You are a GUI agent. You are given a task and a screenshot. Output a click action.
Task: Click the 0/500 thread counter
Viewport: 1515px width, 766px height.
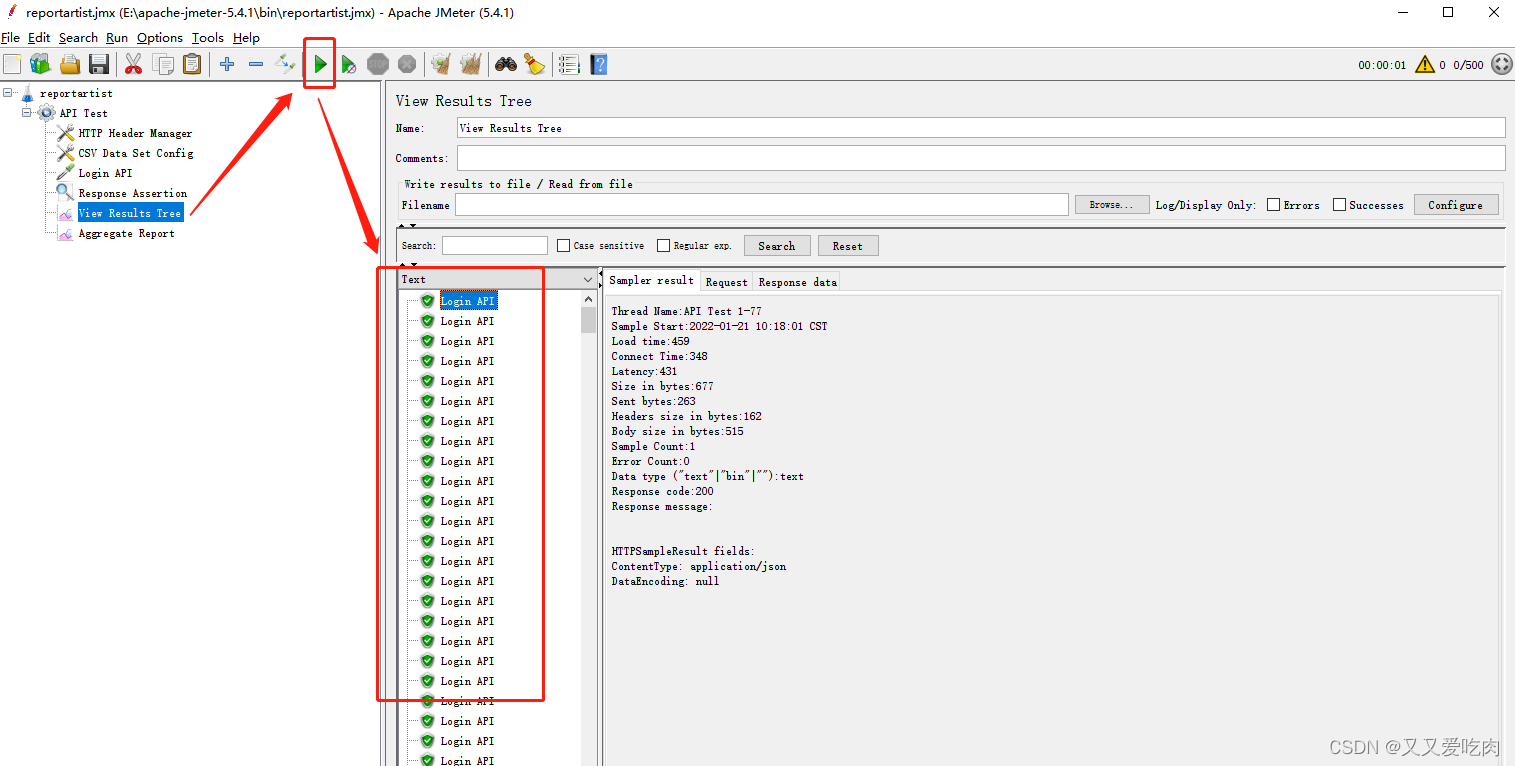point(1468,65)
